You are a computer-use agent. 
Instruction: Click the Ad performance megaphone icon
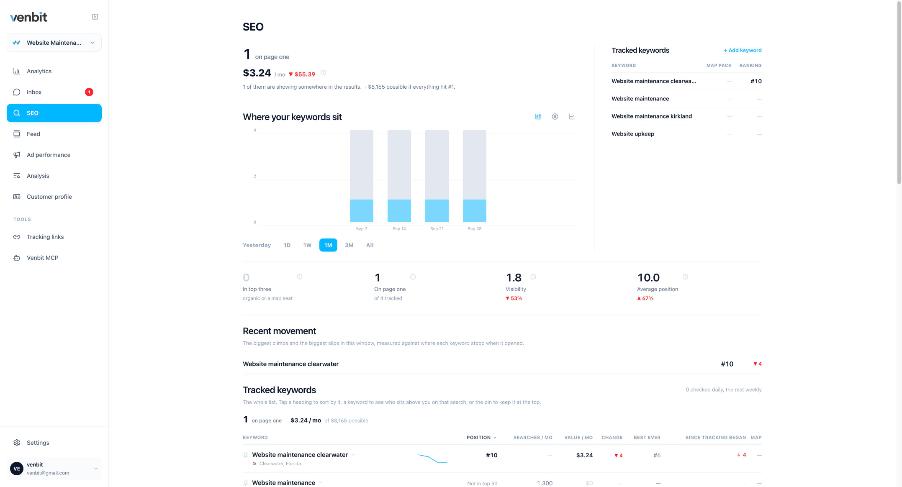tap(17, 155)
